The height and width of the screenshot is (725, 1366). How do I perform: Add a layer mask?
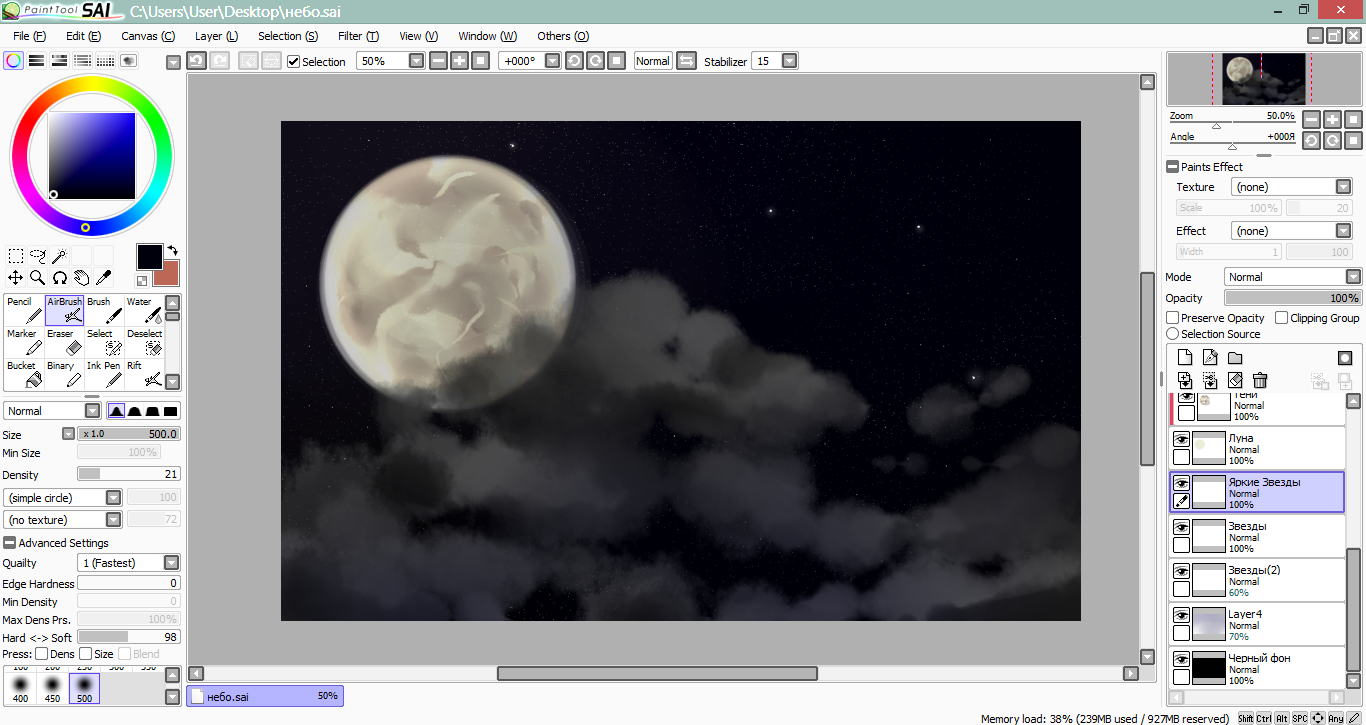point(1345,358)
